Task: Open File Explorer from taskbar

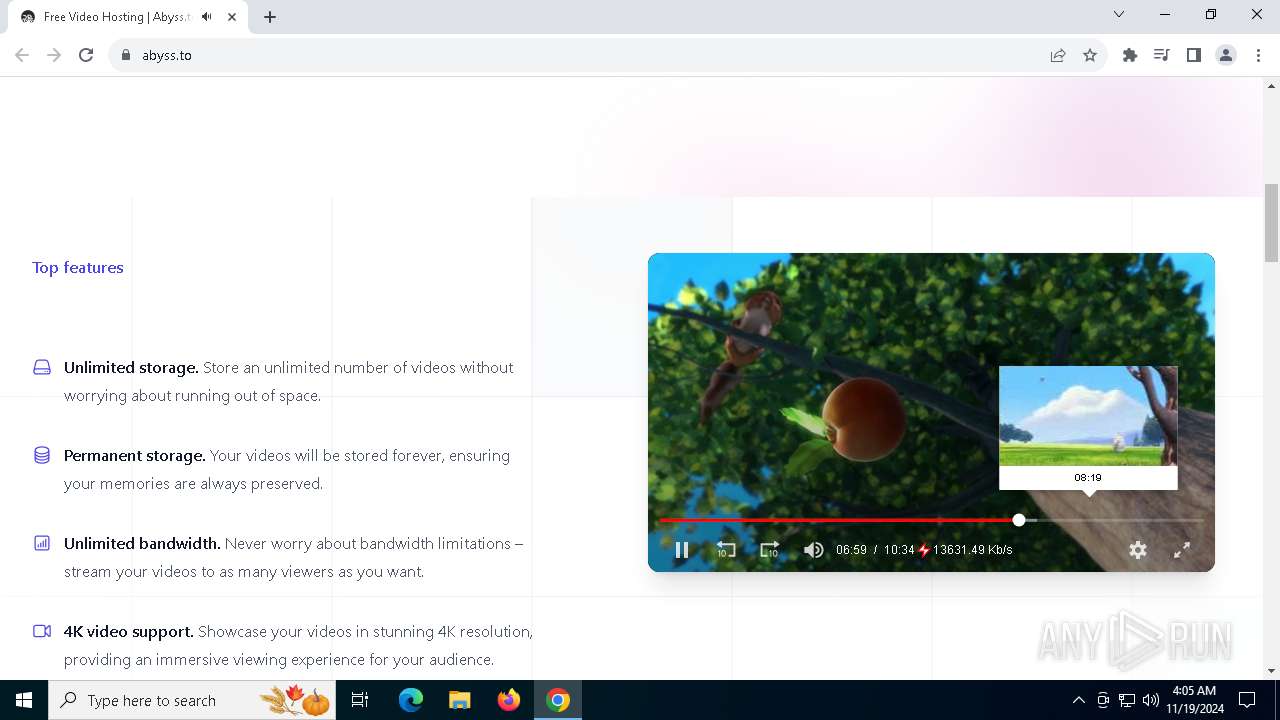Action: 460,700
